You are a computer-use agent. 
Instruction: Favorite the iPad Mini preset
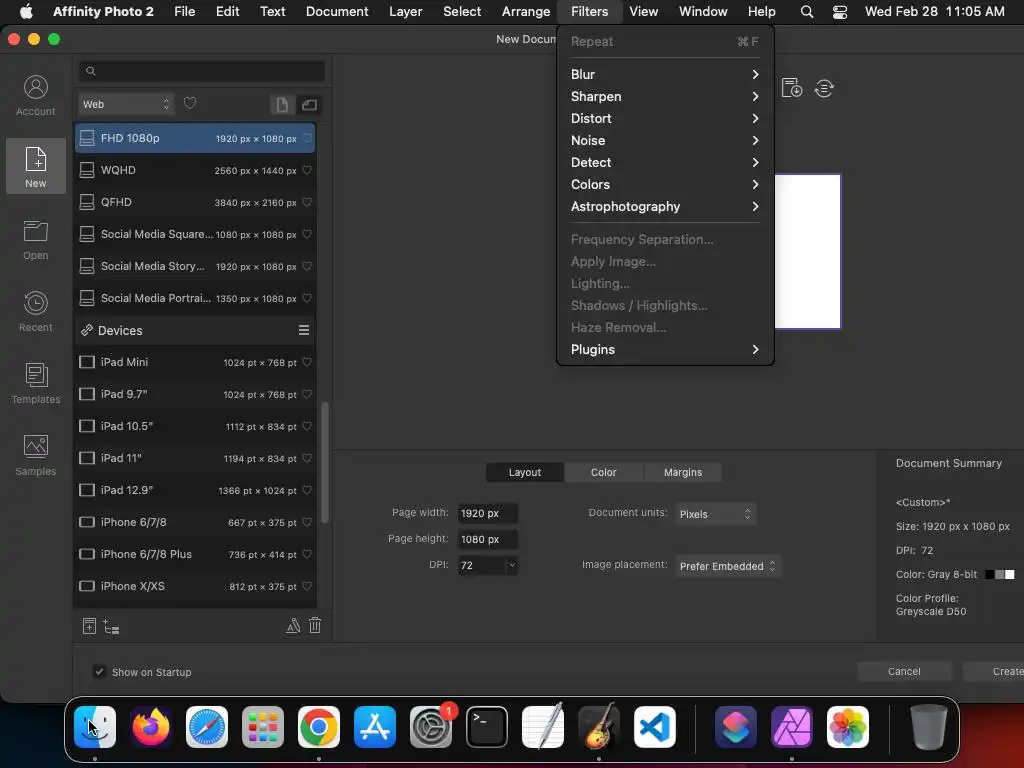click(307, 362)
